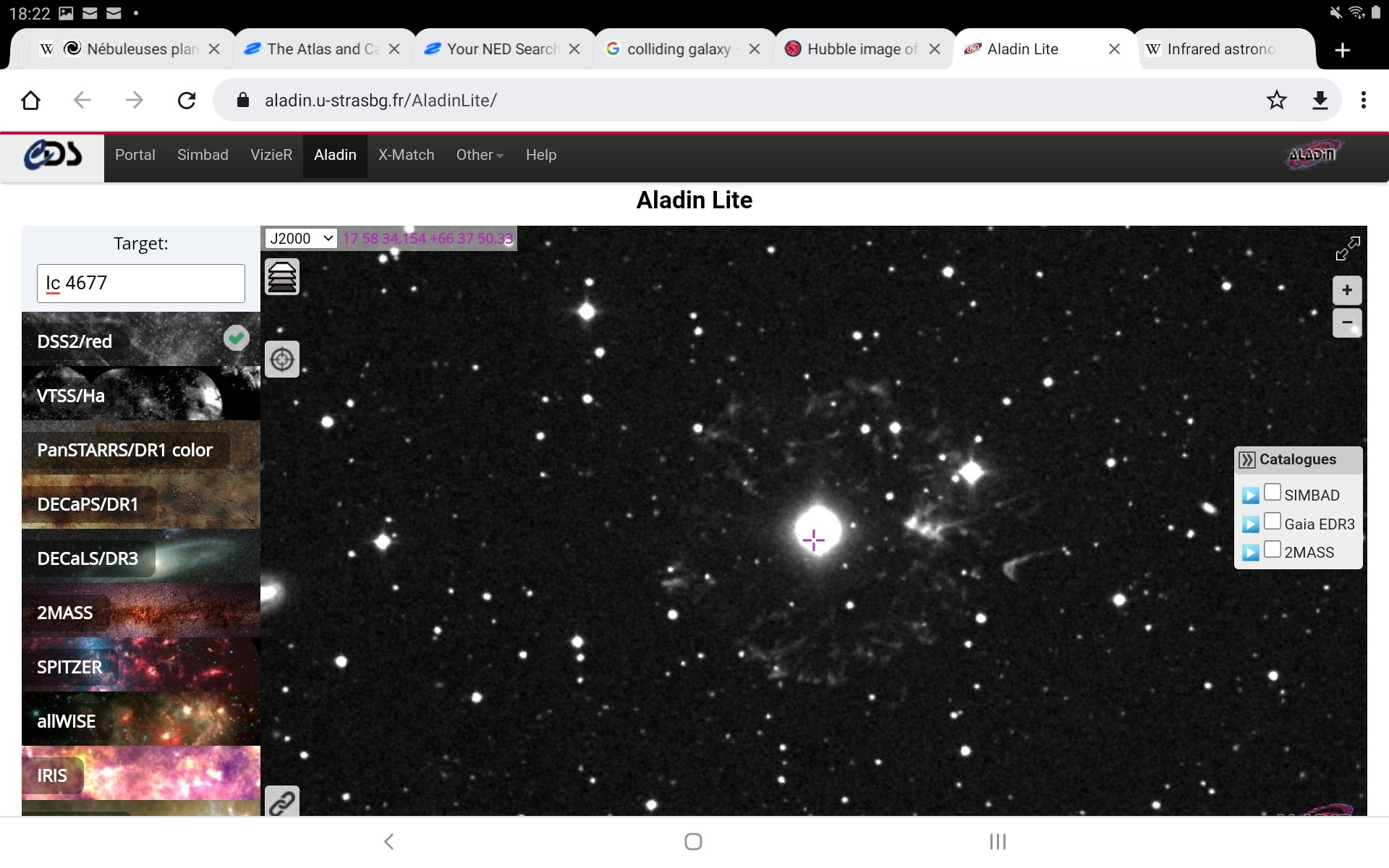Open the VizieR menu item
1389x868 pixels.
click(x=271, y=155)
